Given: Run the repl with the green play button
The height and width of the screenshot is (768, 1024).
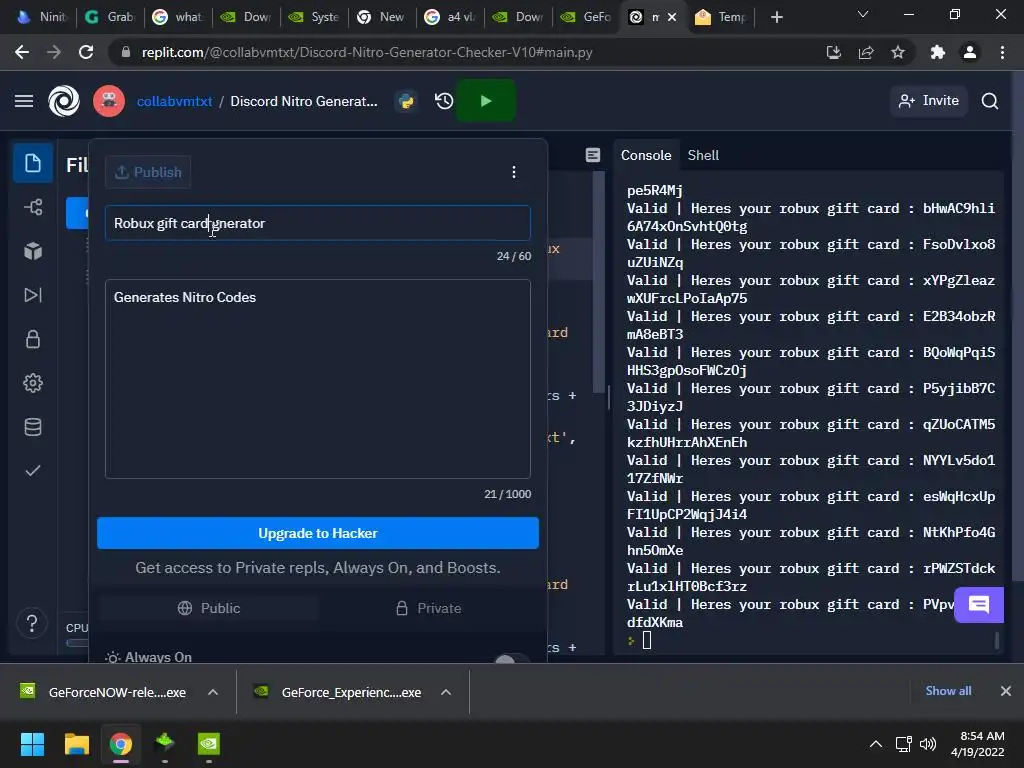Looking at the screenshot, I should (486, 101).
